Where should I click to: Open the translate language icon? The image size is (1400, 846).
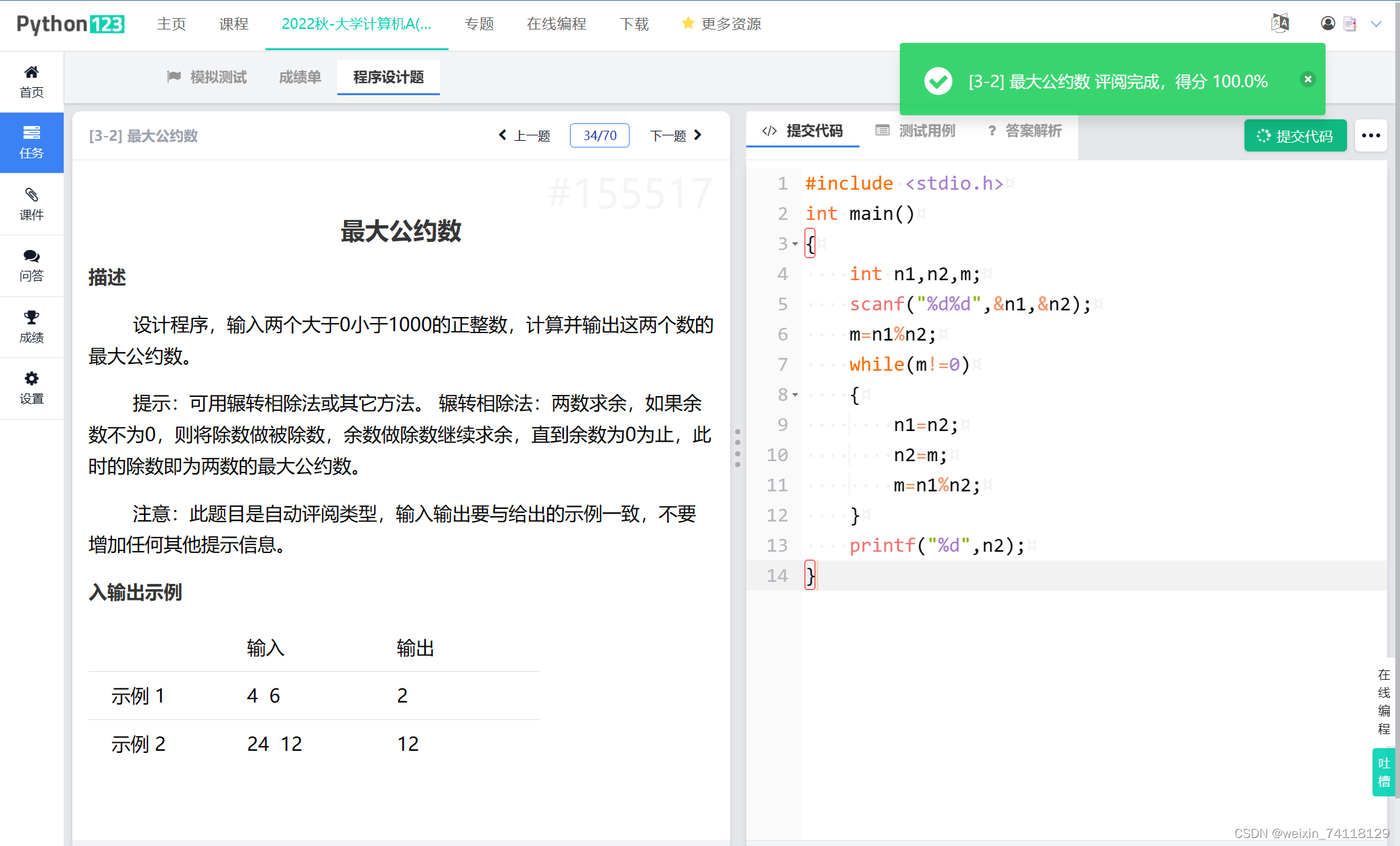(1280, 23)
